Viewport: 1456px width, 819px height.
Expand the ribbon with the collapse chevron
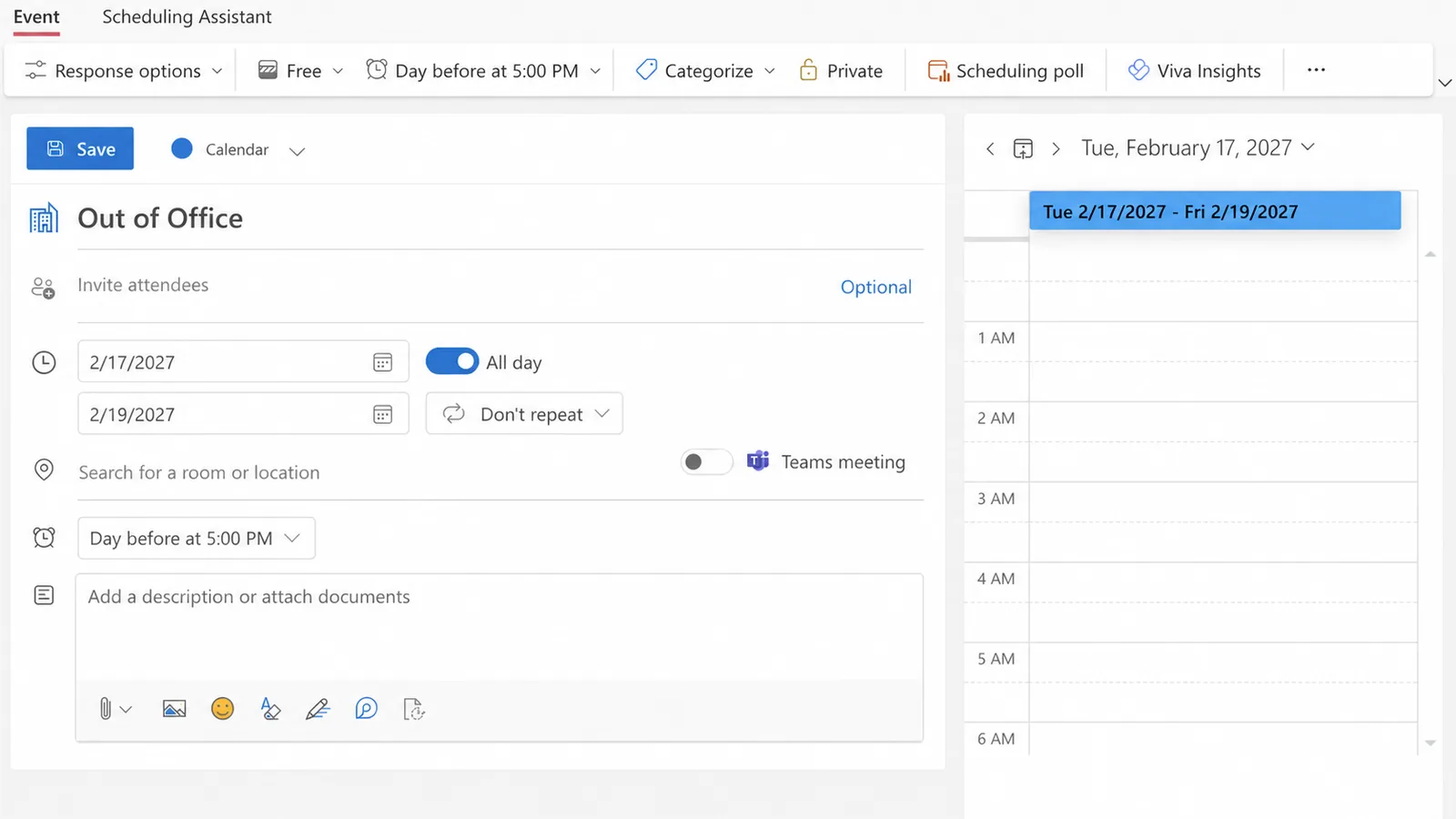point(1444,83)
